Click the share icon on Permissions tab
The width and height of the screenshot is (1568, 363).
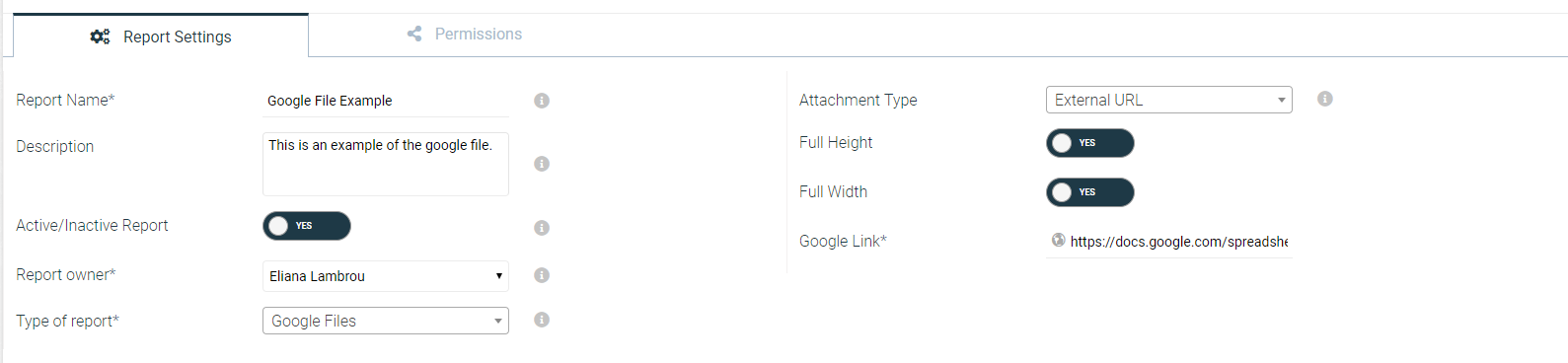414,34
